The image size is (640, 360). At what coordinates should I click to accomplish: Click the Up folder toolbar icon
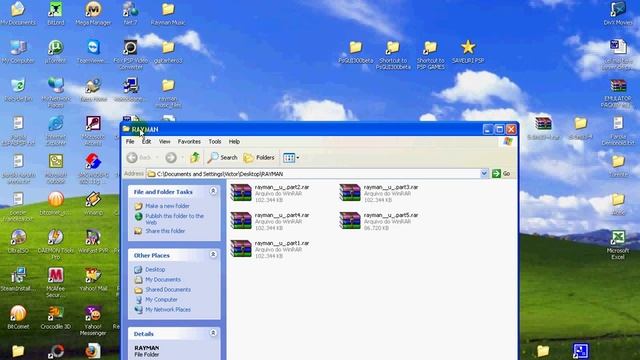[x=195, y=157]
